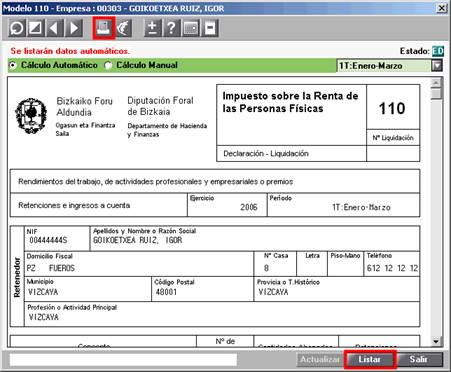The width and height of the screenshot is (451, 372).
Task: Click the Salir button
Action: (x=419, y=359)
